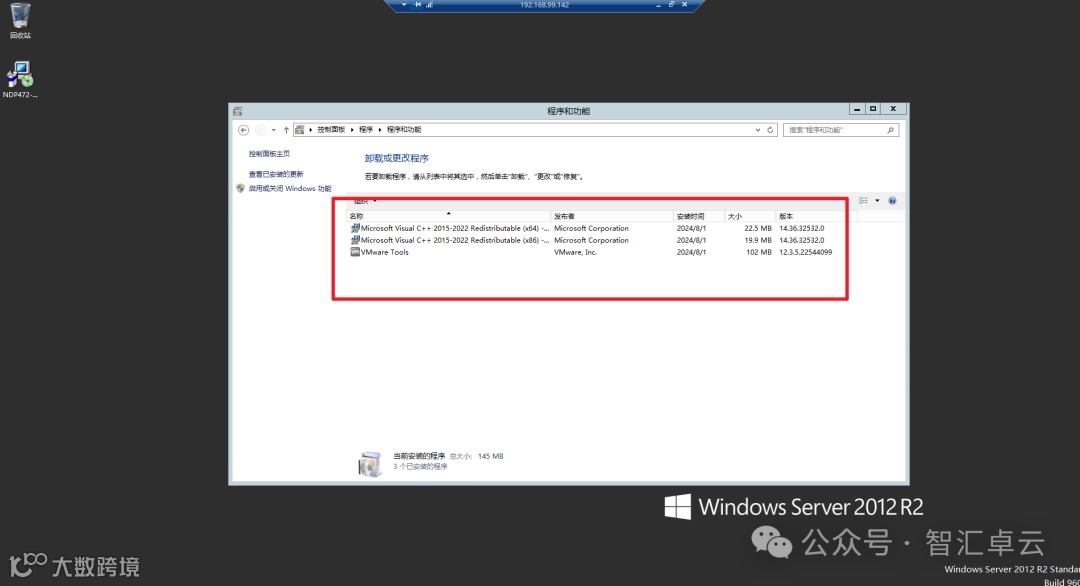Select Visual C++ 2015-2022 Redistributable (x64) row

(x=591, y=228)
